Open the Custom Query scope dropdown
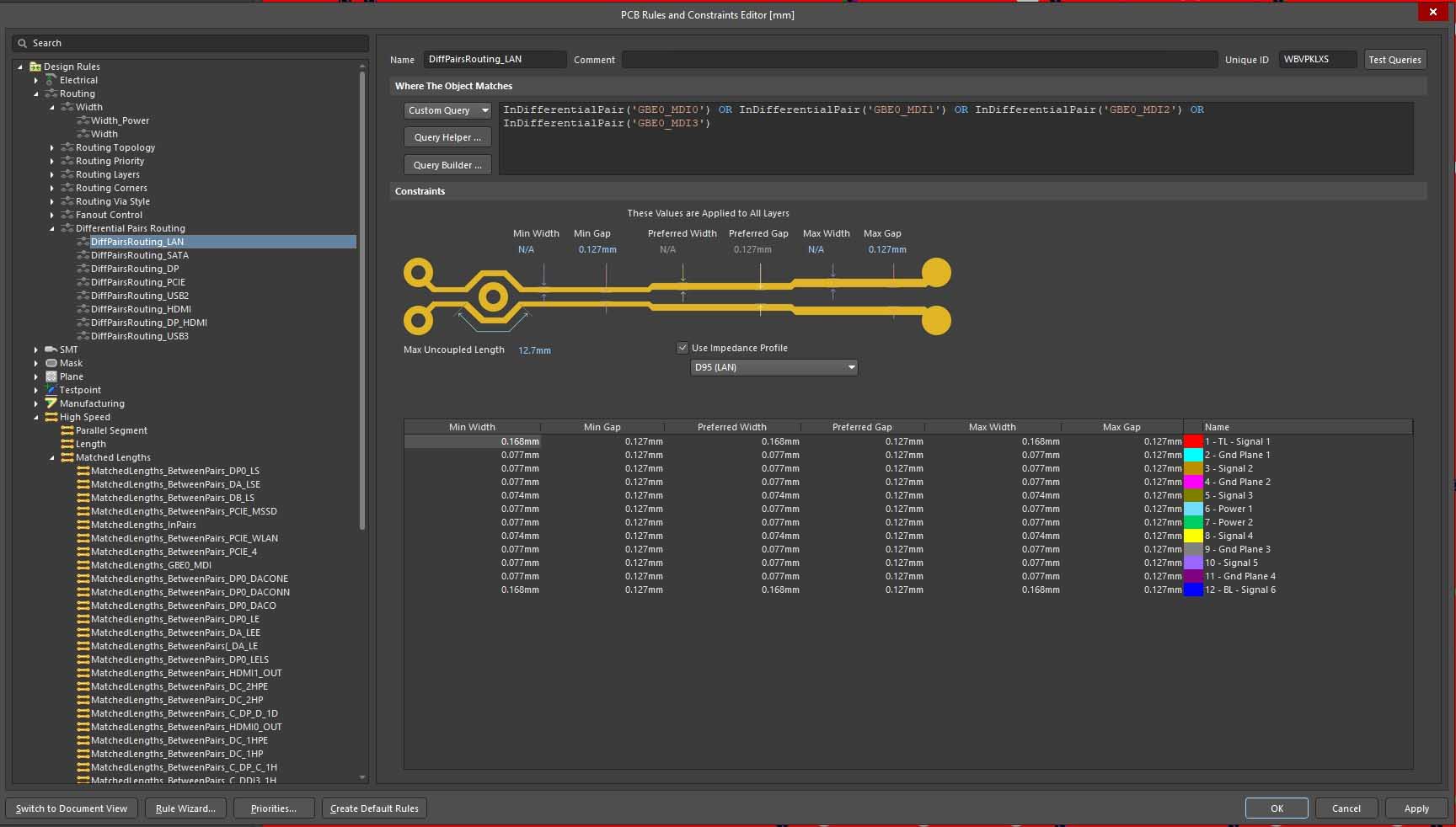The height and width of the screenshot is (827, 1456). pyautogui.click(x=447, y=110)
